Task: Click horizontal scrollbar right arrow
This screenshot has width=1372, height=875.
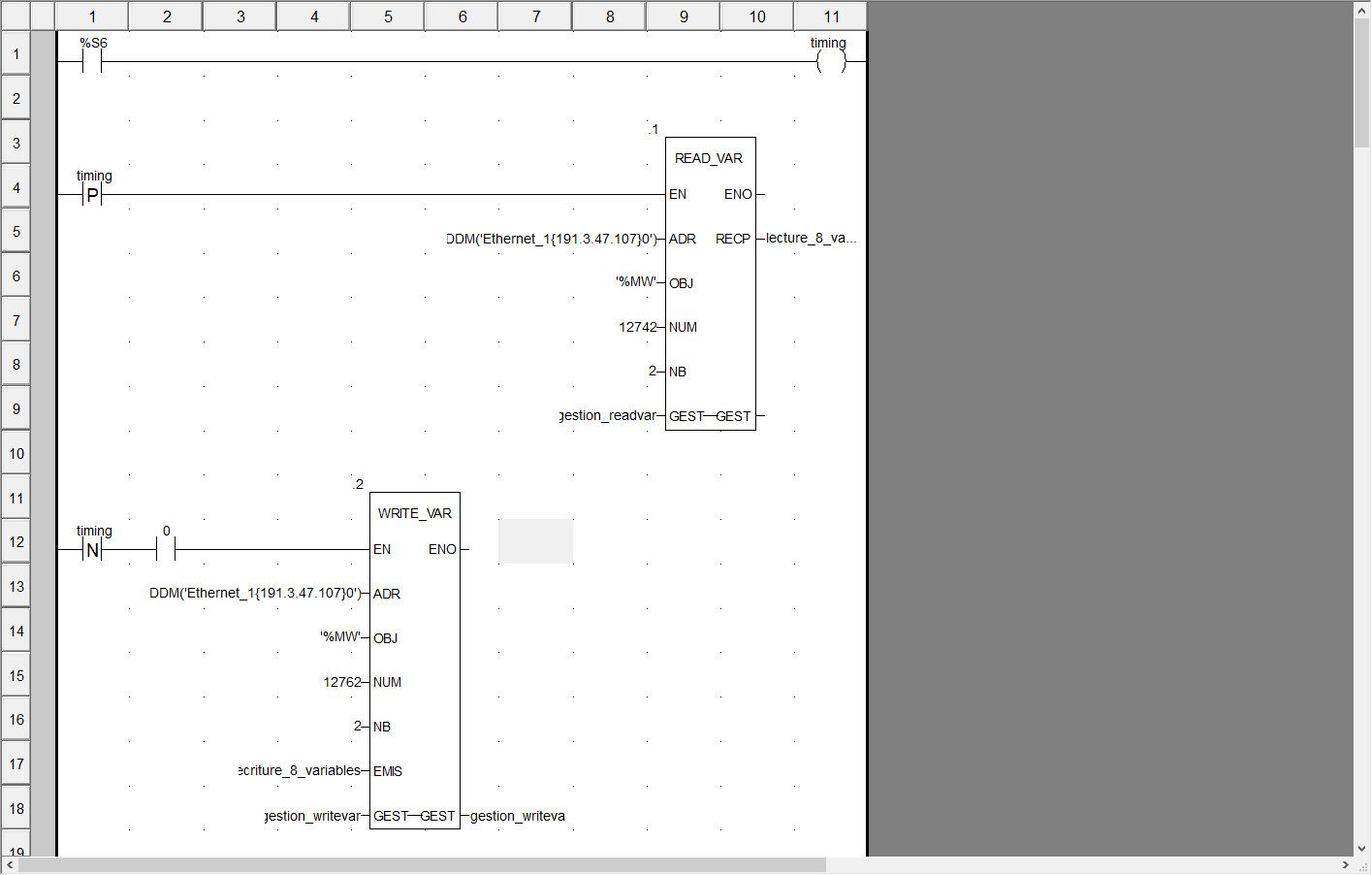Action: tap(1346, 865)
